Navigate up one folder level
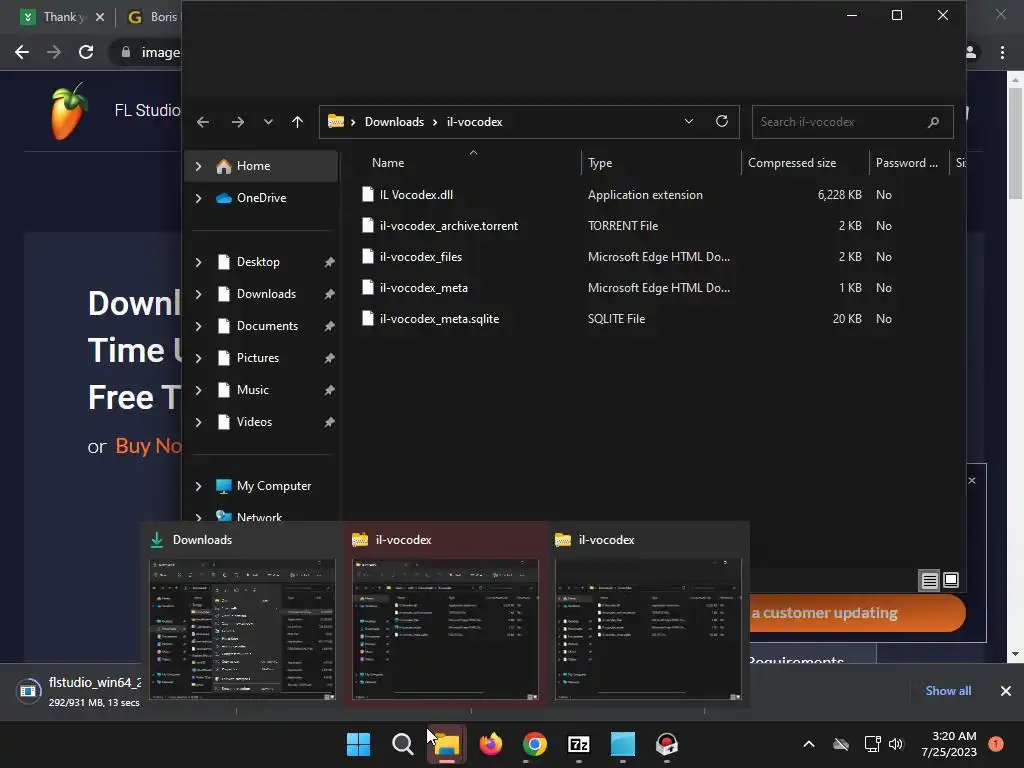This screenshot has height=768, width=1024. [x=297, y=122]
